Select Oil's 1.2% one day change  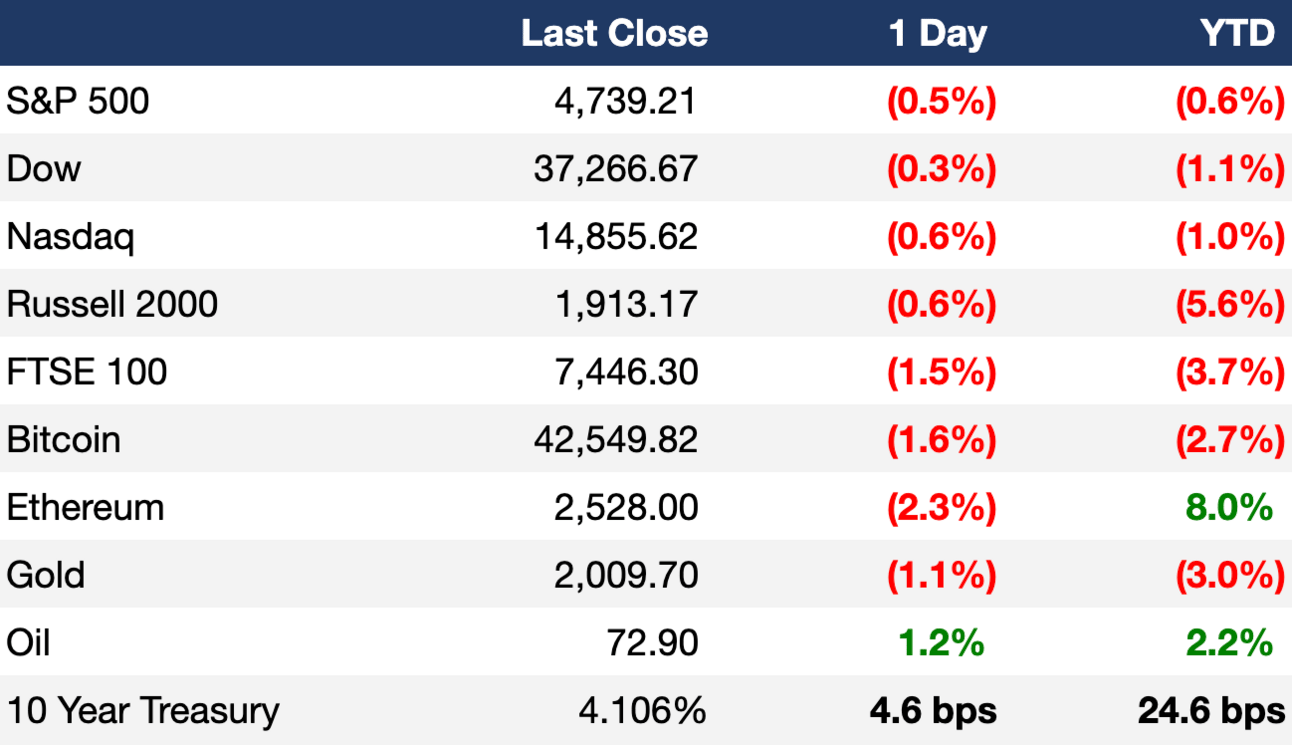tap(941, 643)
